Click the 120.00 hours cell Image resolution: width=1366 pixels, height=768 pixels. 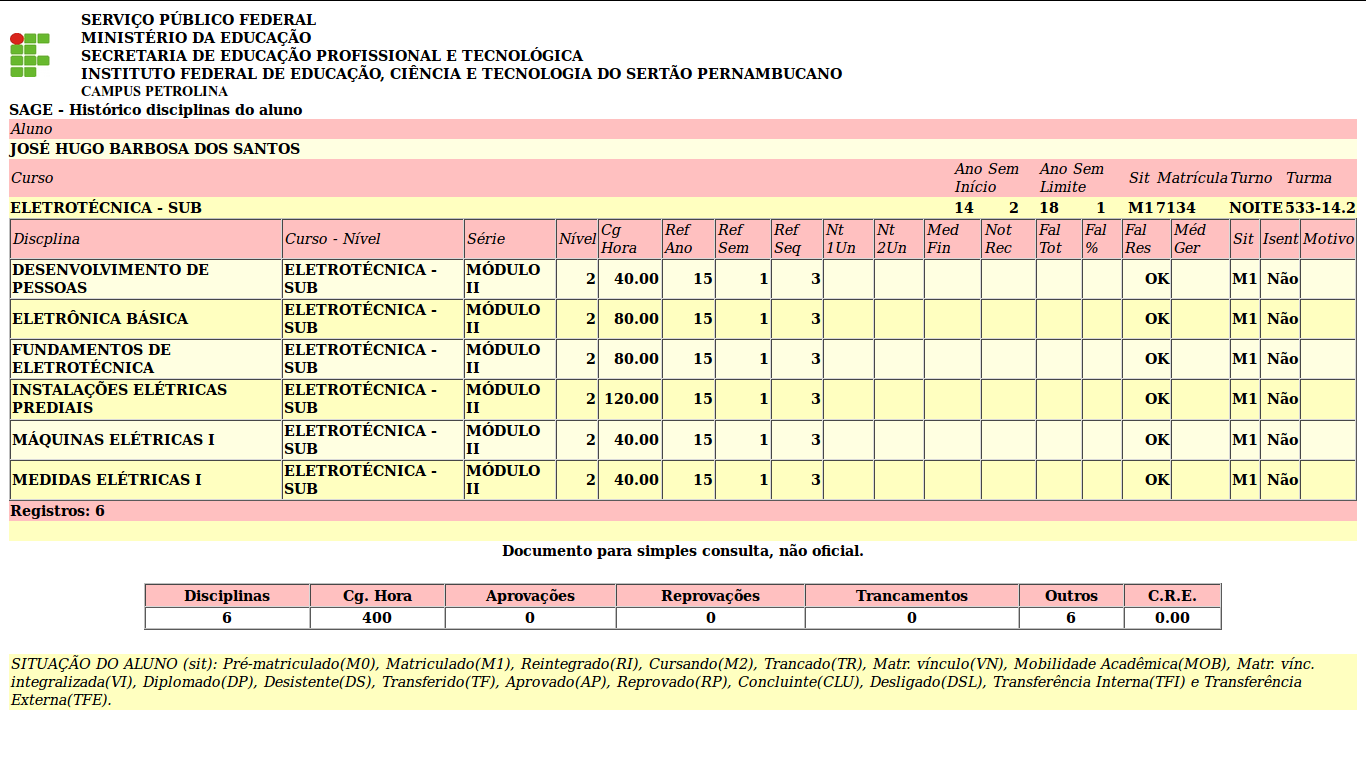[630, 399]
